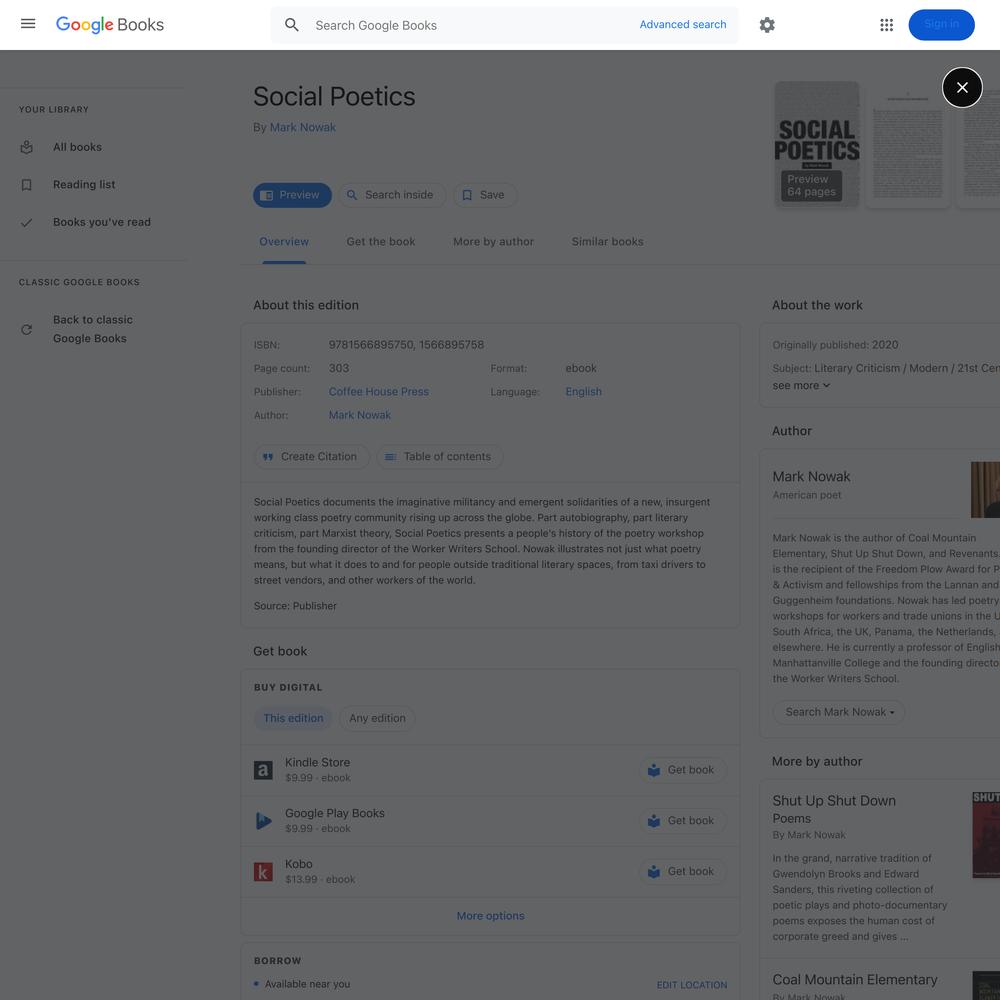Switch to Similar books tab

pos(607,242)
